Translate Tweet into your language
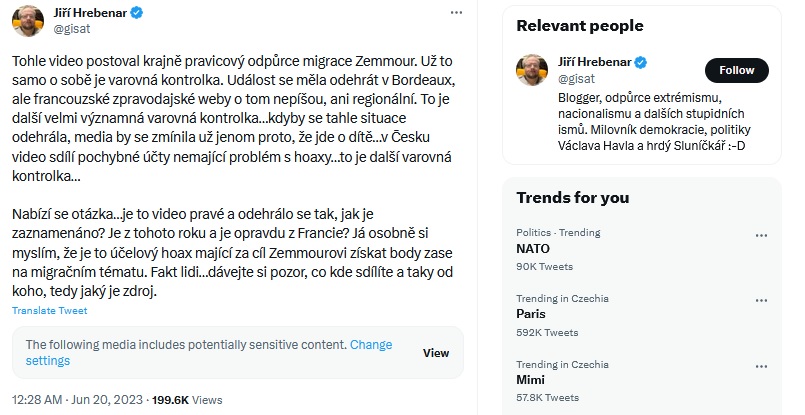Viewport: 805px width, 415px height. [49, 310]
